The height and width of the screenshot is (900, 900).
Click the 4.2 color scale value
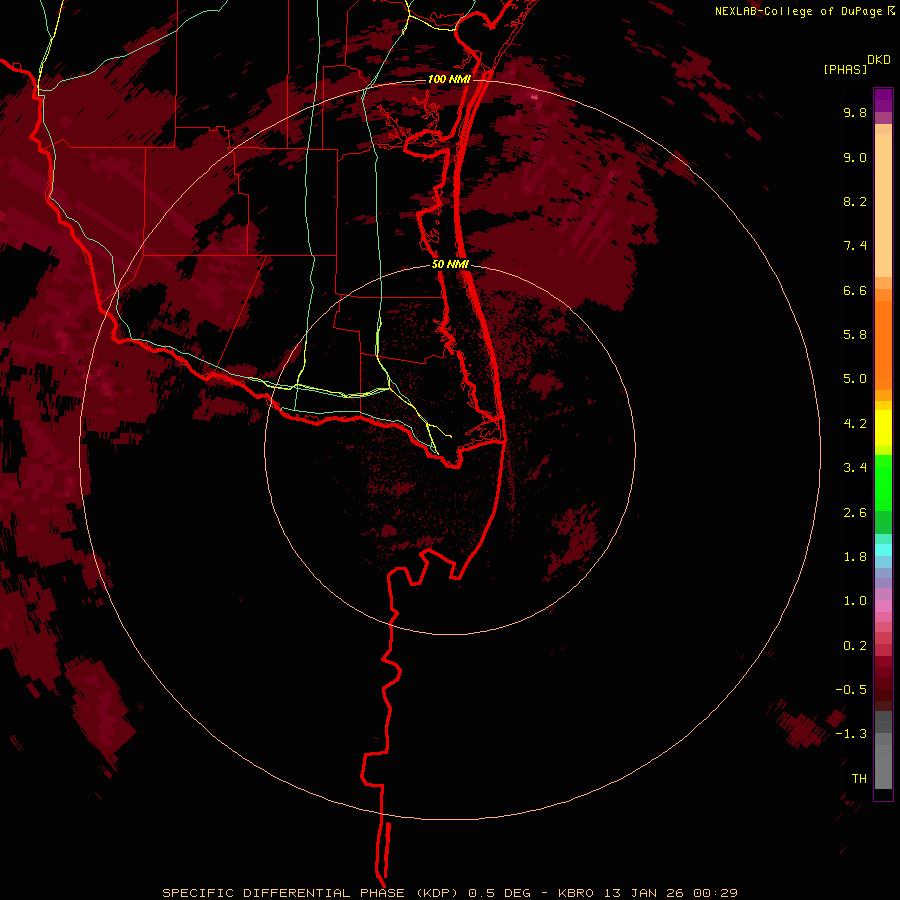[x=855, y=424]
